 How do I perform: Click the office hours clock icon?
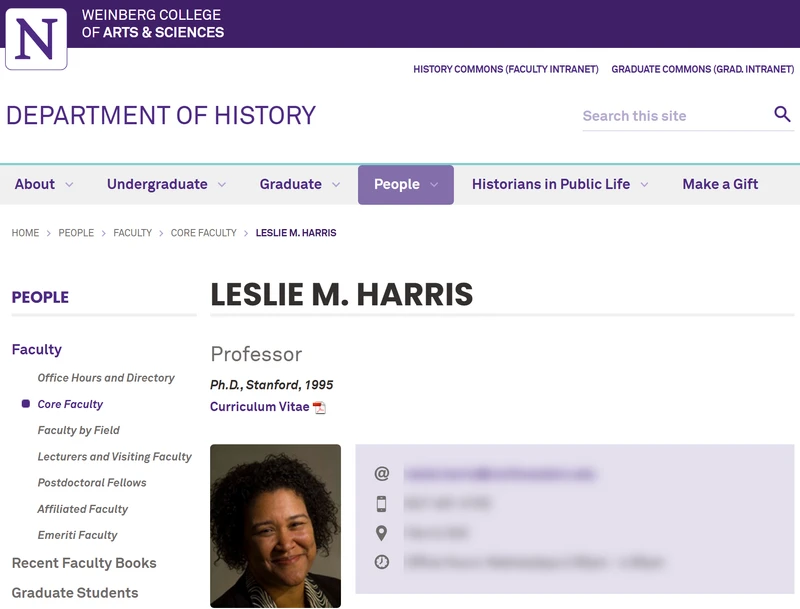pos(382,562)
